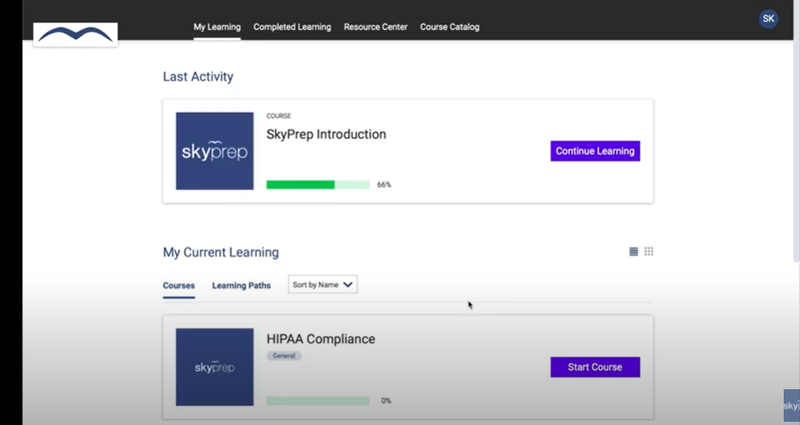Click the HIPAA Compliance progress bar
This screenshot has width=800, height=425.
pyautogui.click(x=317, y=401)
